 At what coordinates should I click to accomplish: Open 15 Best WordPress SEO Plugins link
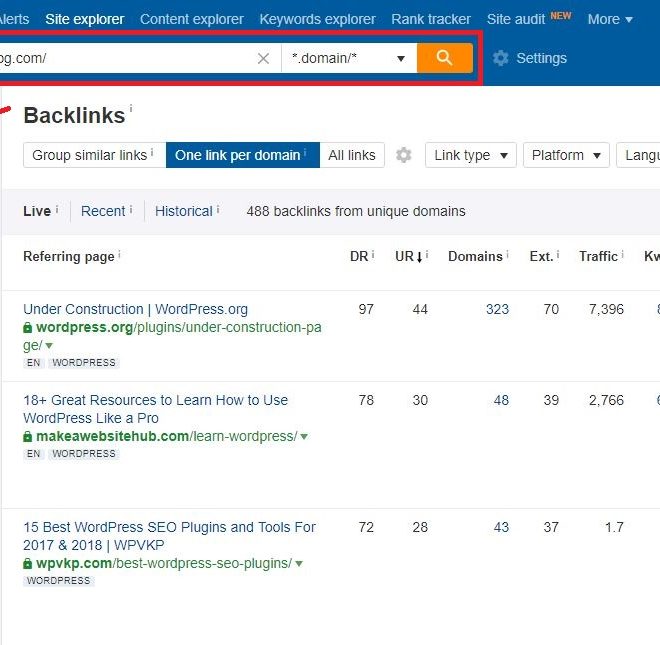[x=170, y=536]
